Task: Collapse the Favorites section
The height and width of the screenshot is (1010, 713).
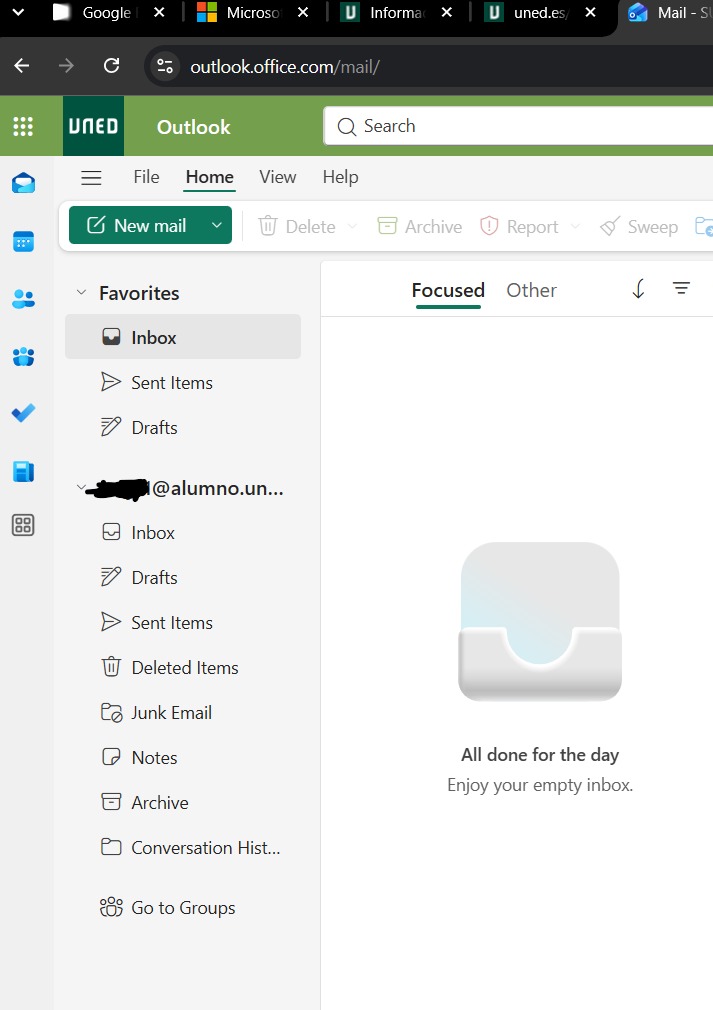Action: [x=81, y=292]
